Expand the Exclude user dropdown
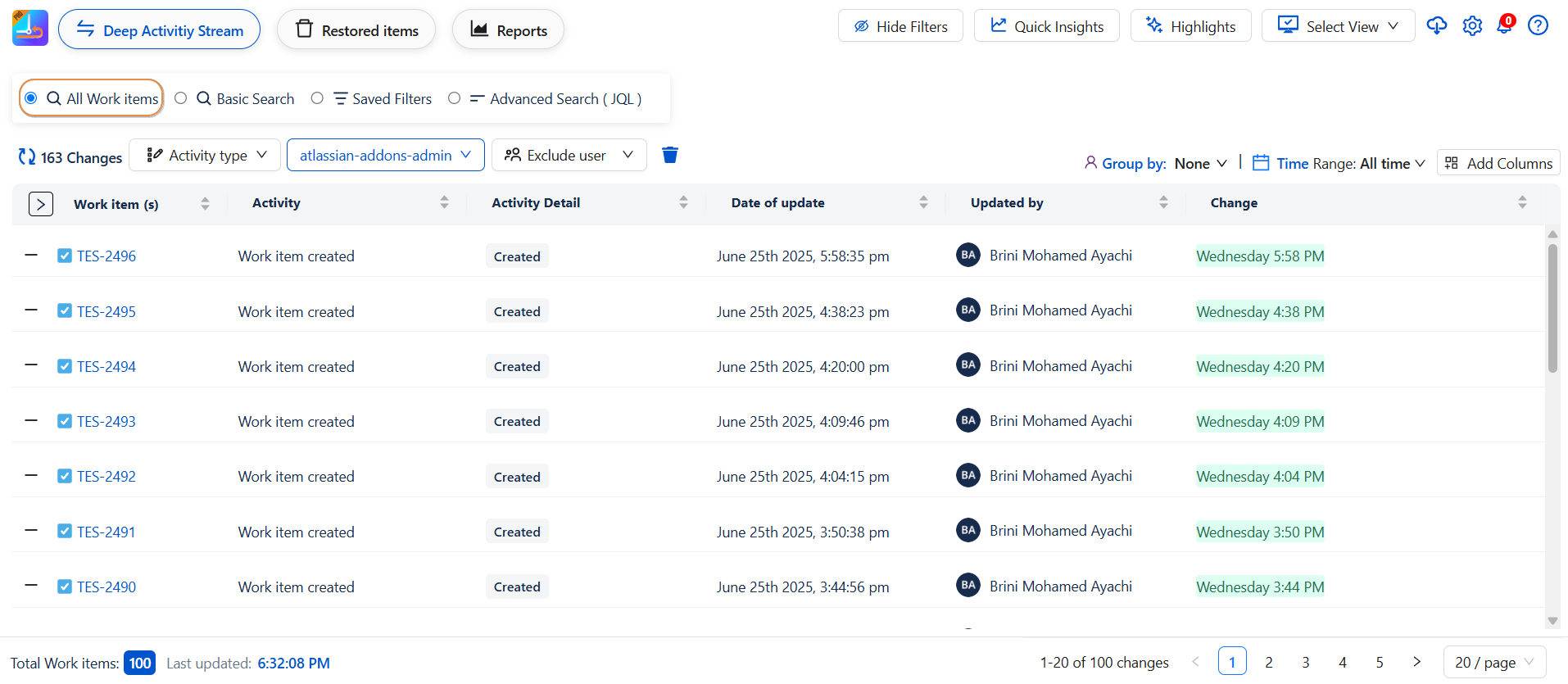 click(569, 155)
